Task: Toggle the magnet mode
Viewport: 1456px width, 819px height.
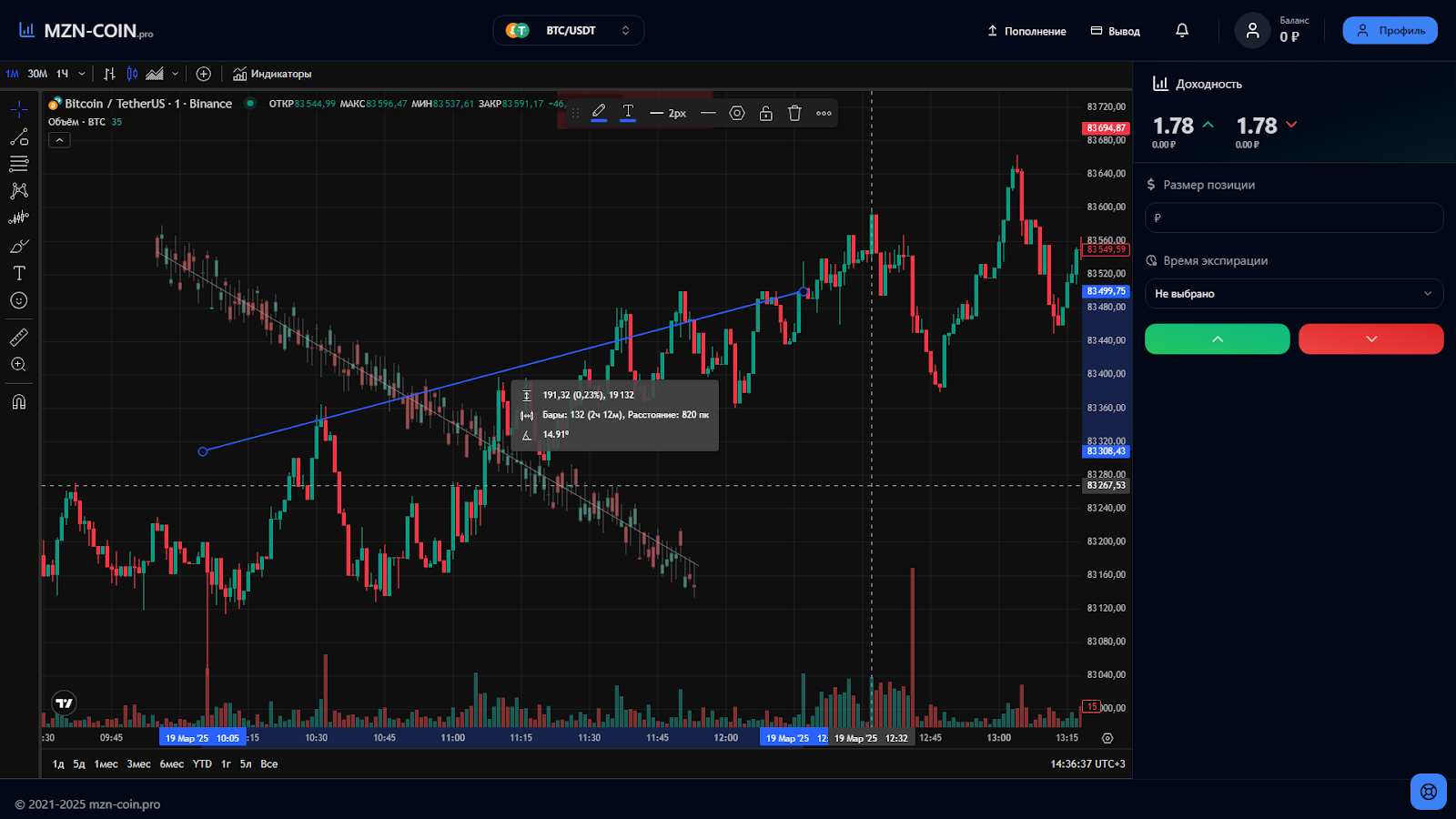Action: point(19,402)
